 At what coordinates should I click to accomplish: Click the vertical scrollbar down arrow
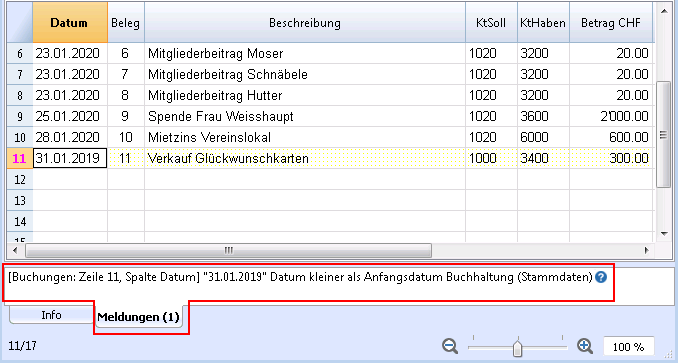[664, 234]
